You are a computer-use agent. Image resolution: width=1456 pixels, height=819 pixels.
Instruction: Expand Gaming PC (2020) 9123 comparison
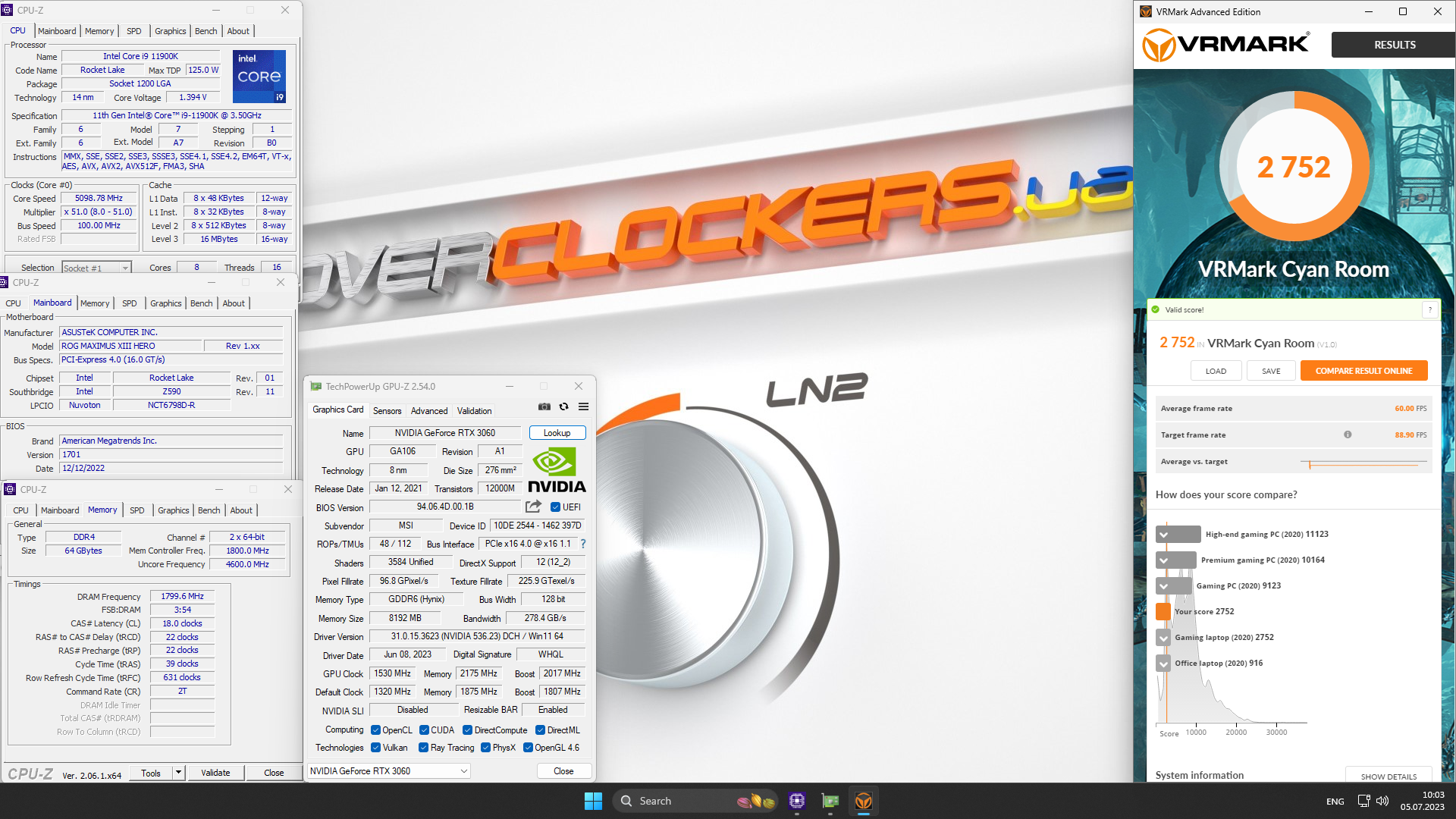(x=1163, y=586)
